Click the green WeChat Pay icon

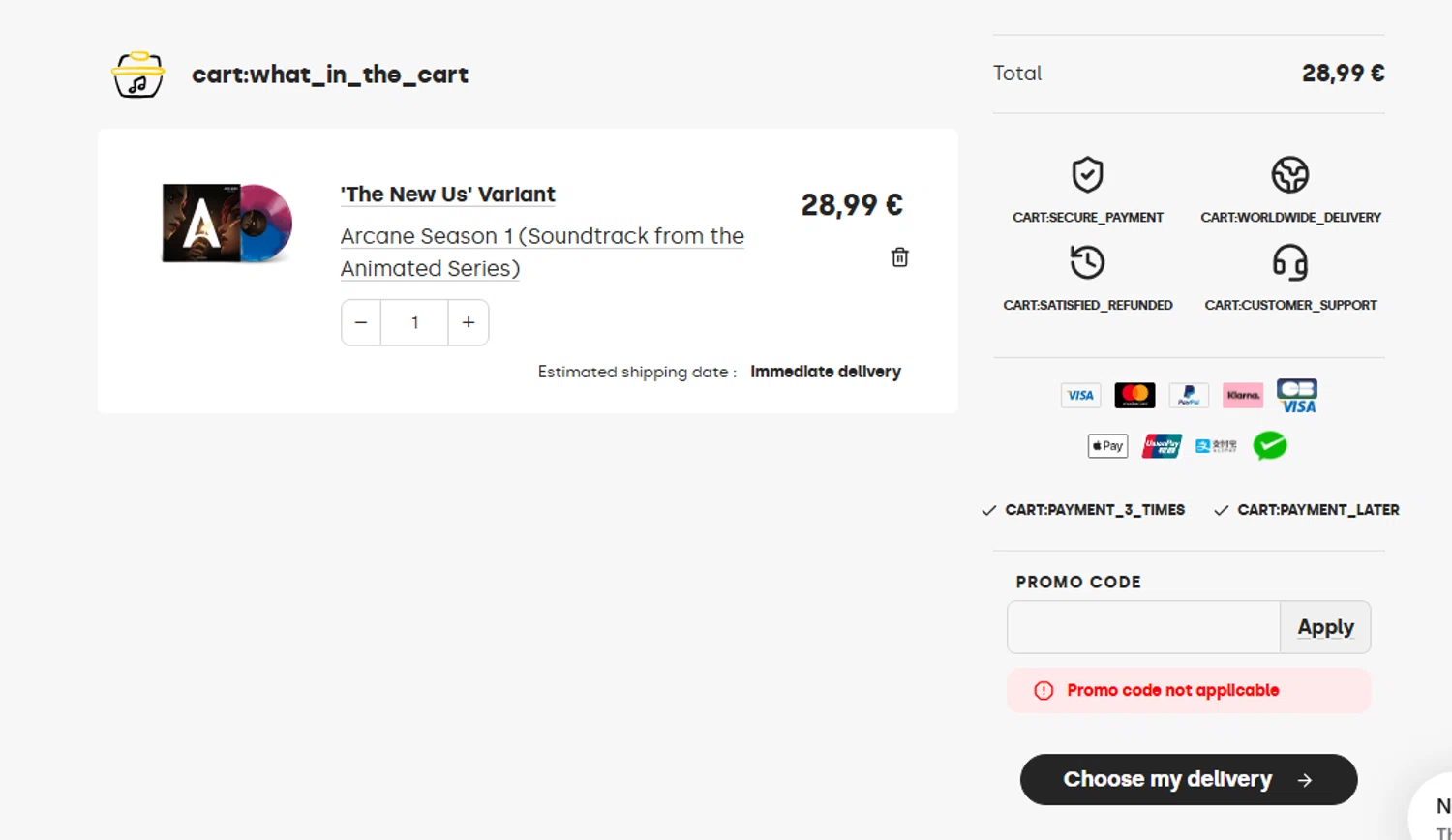(x=1270, y=445)
